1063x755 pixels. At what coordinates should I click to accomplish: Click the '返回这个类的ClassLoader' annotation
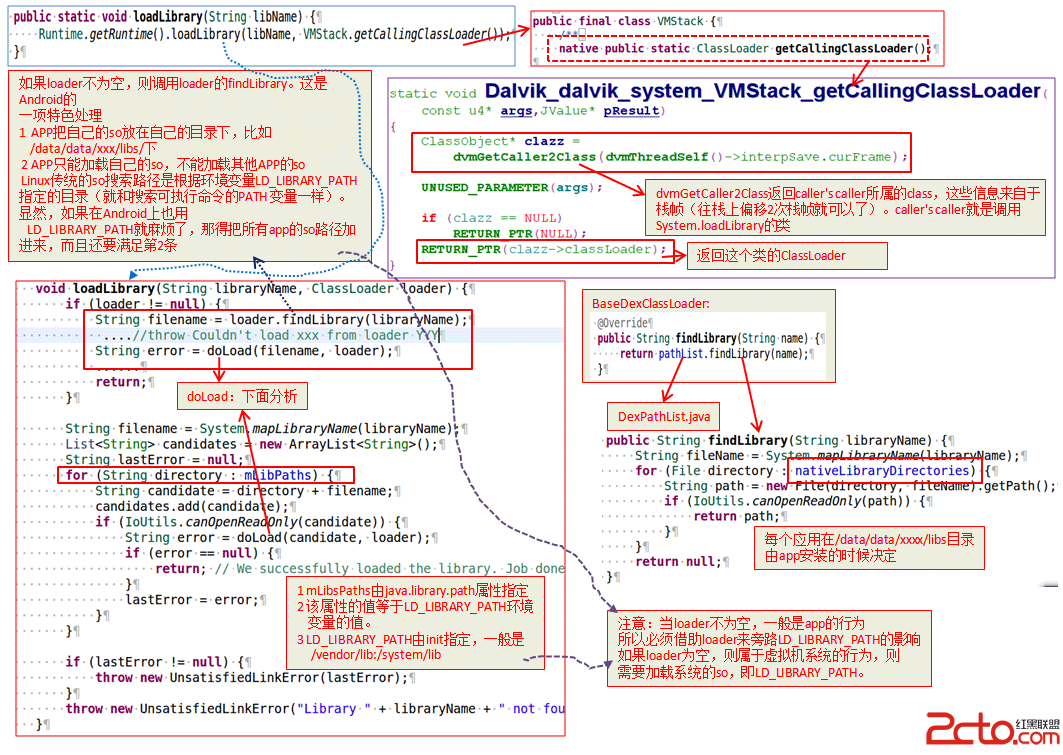click(771, 256)
